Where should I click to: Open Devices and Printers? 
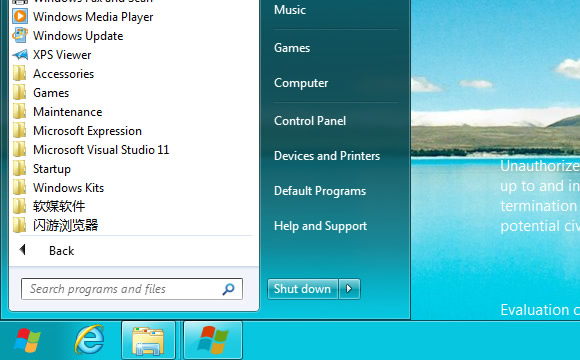tap(327, 156)
